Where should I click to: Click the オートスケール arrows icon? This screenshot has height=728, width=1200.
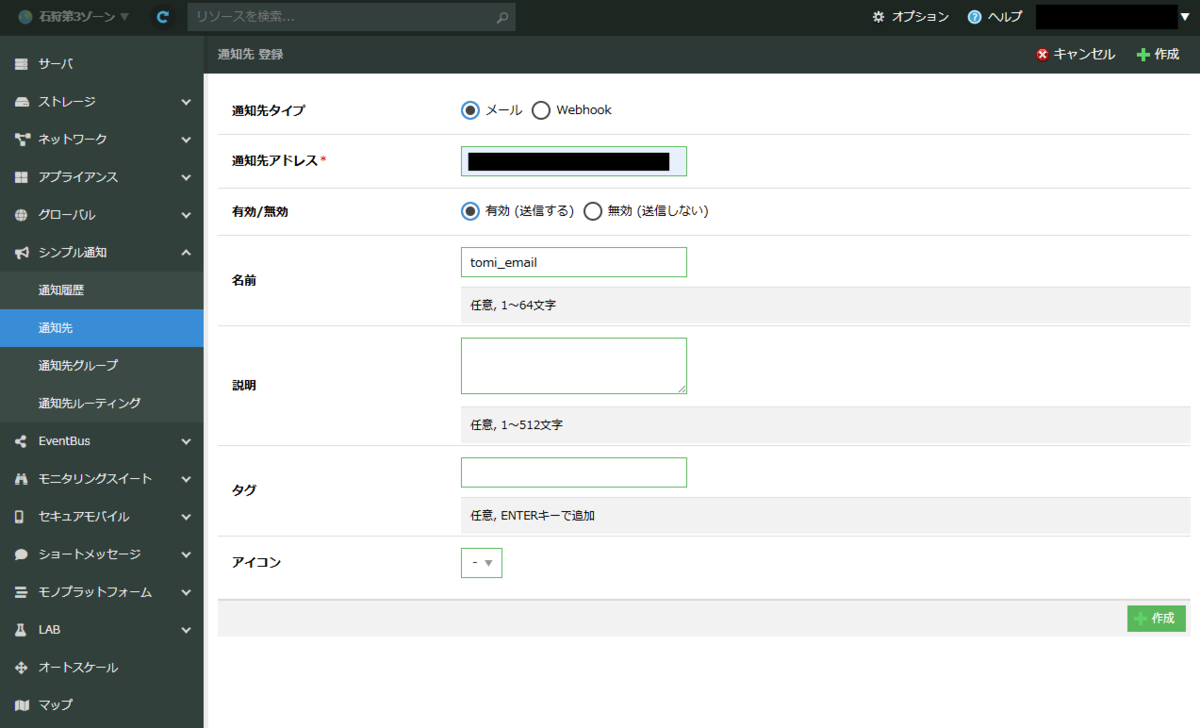(21, 667)
